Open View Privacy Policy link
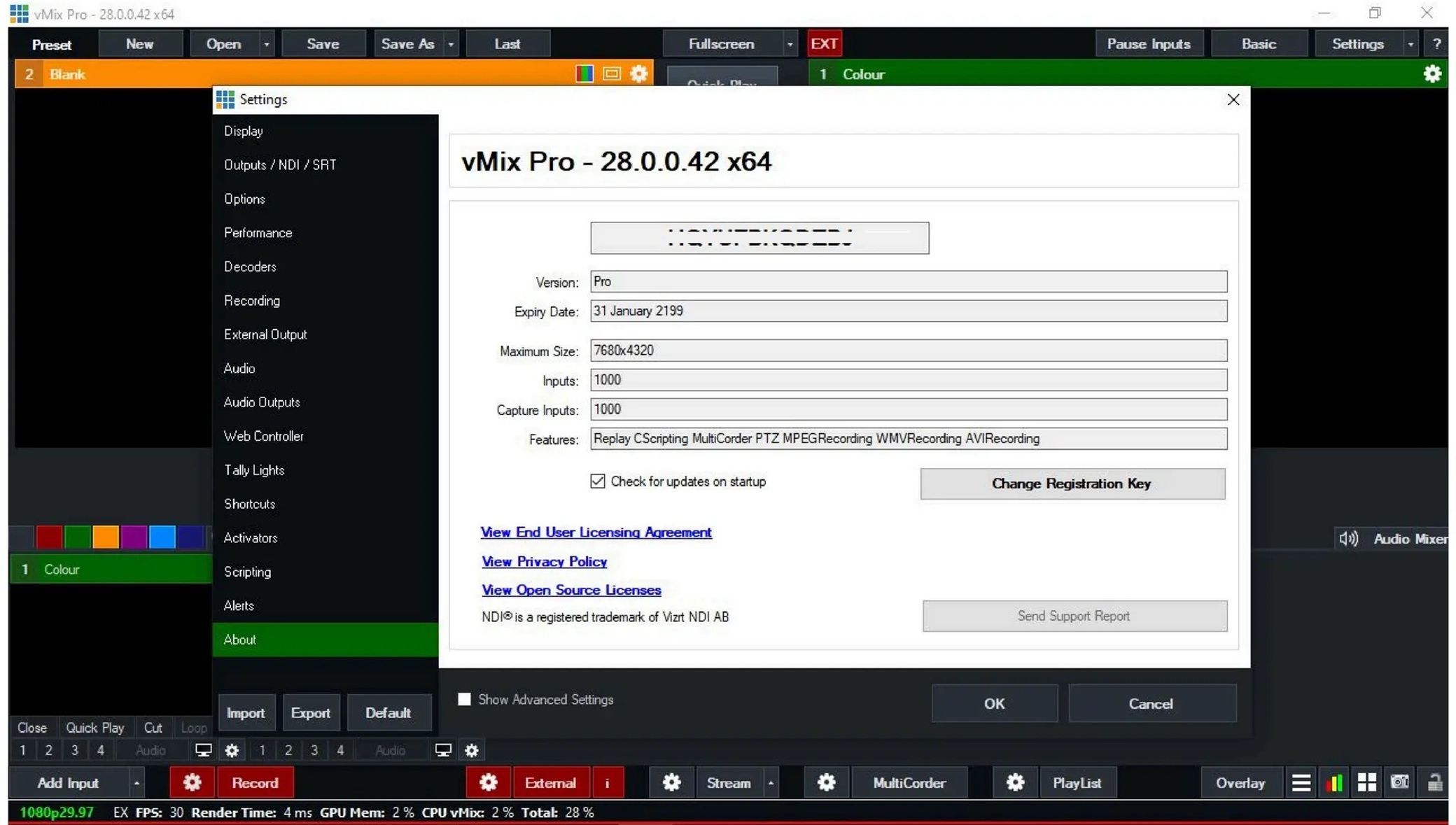1456x825 pixels. pyautogui.click(x=544, y=561)
